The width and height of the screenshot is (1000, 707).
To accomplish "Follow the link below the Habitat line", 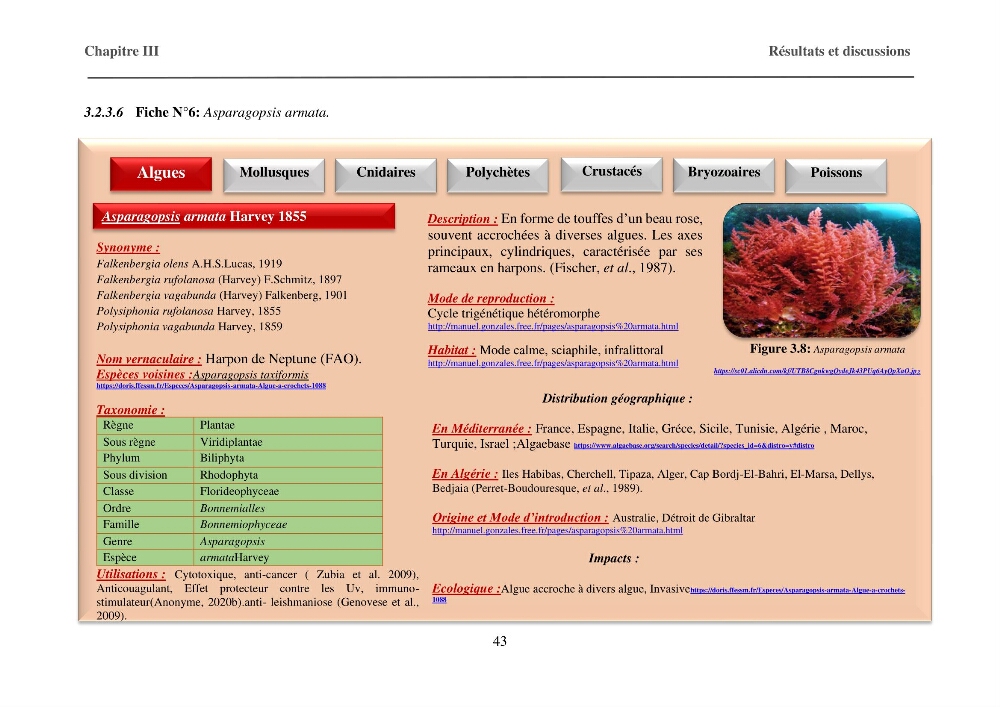I will point(553,363).
